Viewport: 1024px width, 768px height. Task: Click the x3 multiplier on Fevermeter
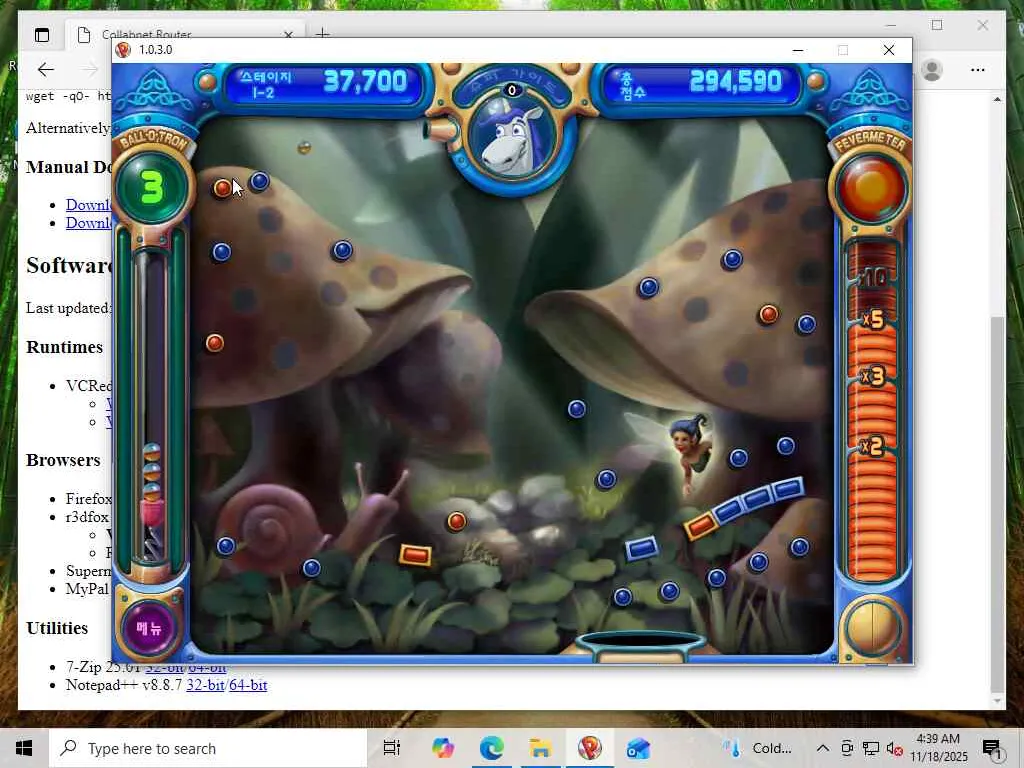[873, 377]
